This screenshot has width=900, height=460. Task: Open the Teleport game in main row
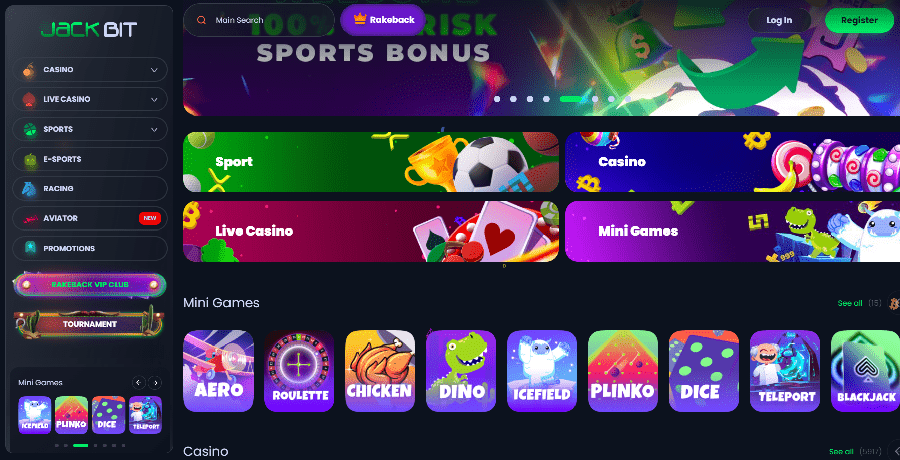[785, 371]
